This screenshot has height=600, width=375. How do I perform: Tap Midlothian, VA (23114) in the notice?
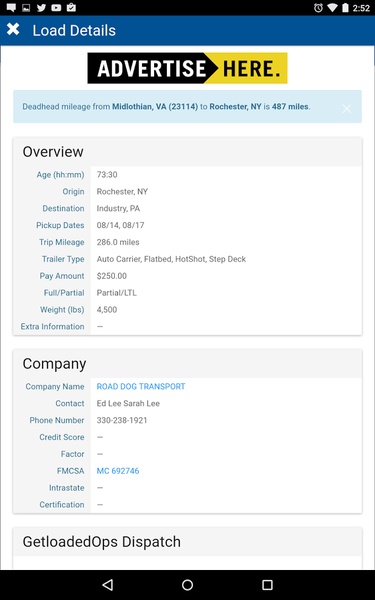click(x=155, y=107)
